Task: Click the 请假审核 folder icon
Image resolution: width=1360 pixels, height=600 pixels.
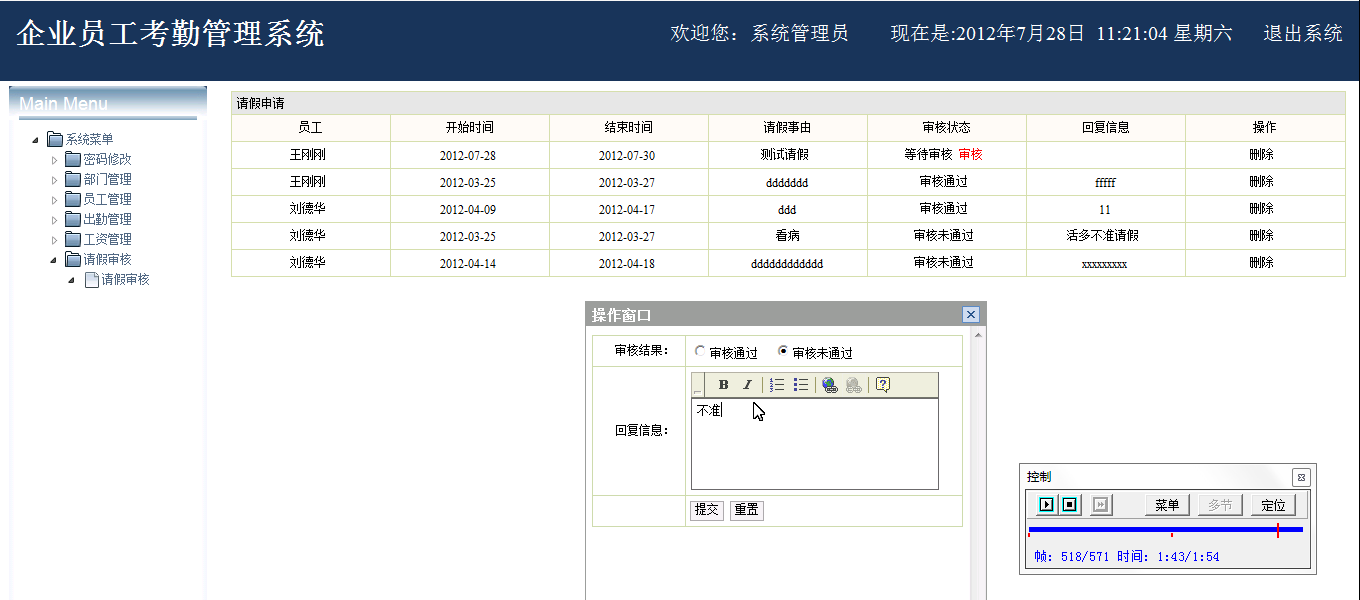Action: [73, 259]
